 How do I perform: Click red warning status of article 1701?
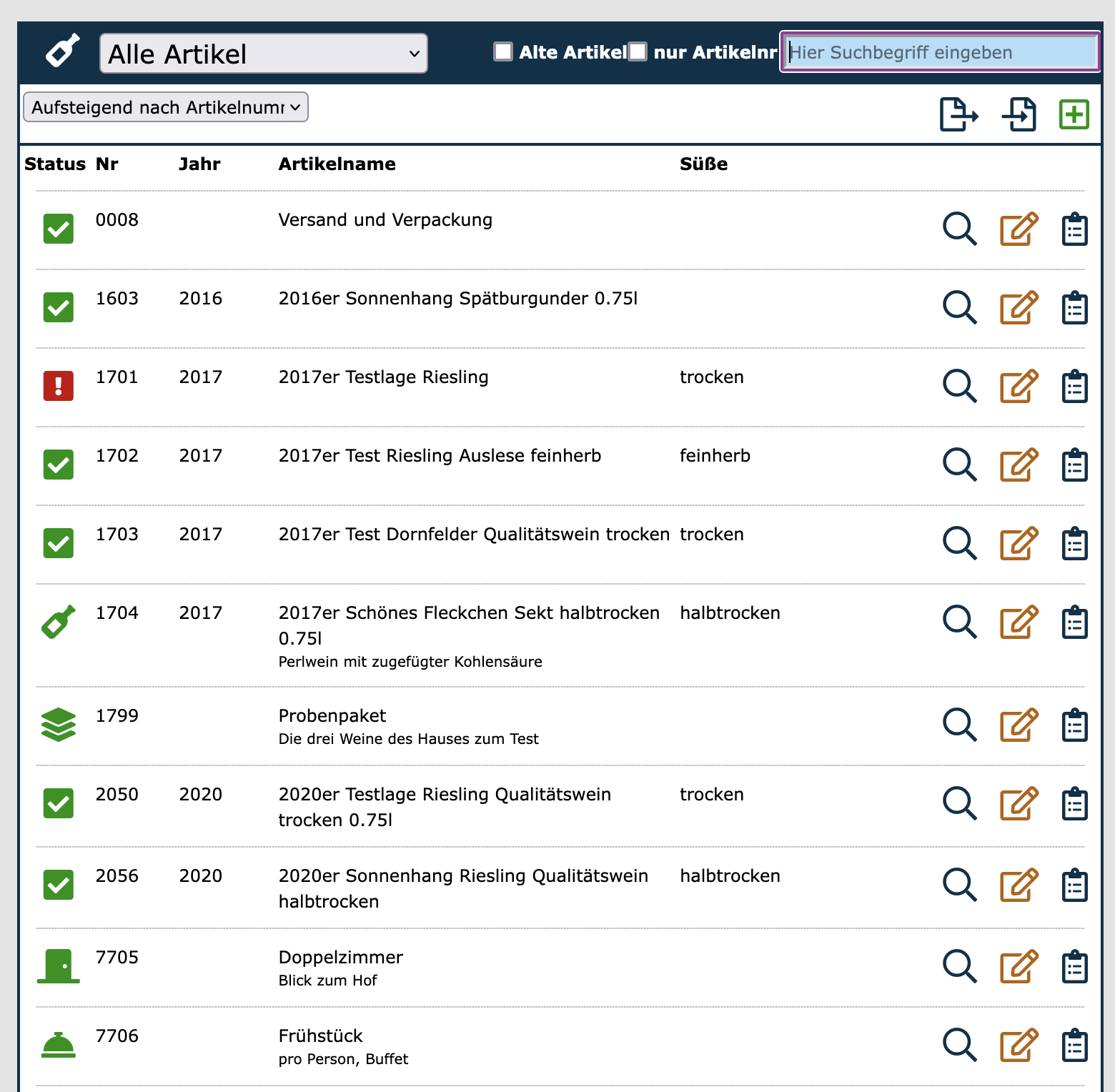click(x=59, y=386)
